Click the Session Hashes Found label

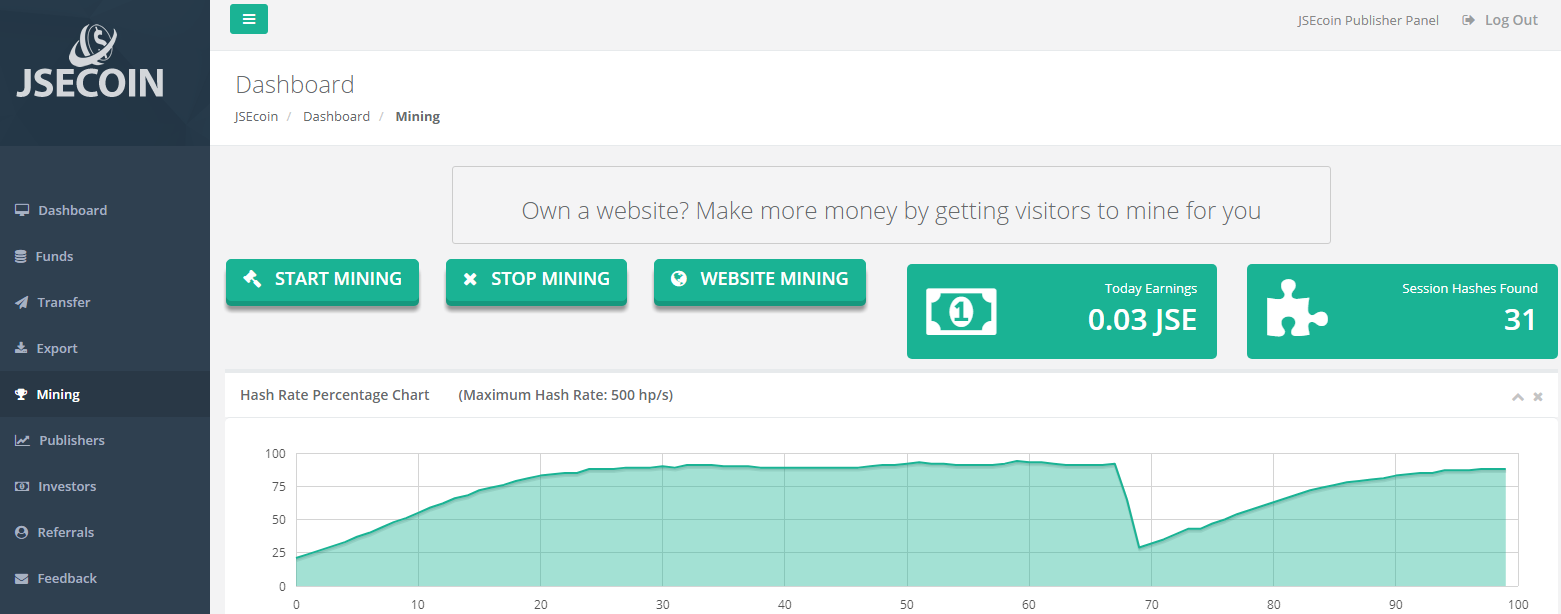coord(1470,288)
